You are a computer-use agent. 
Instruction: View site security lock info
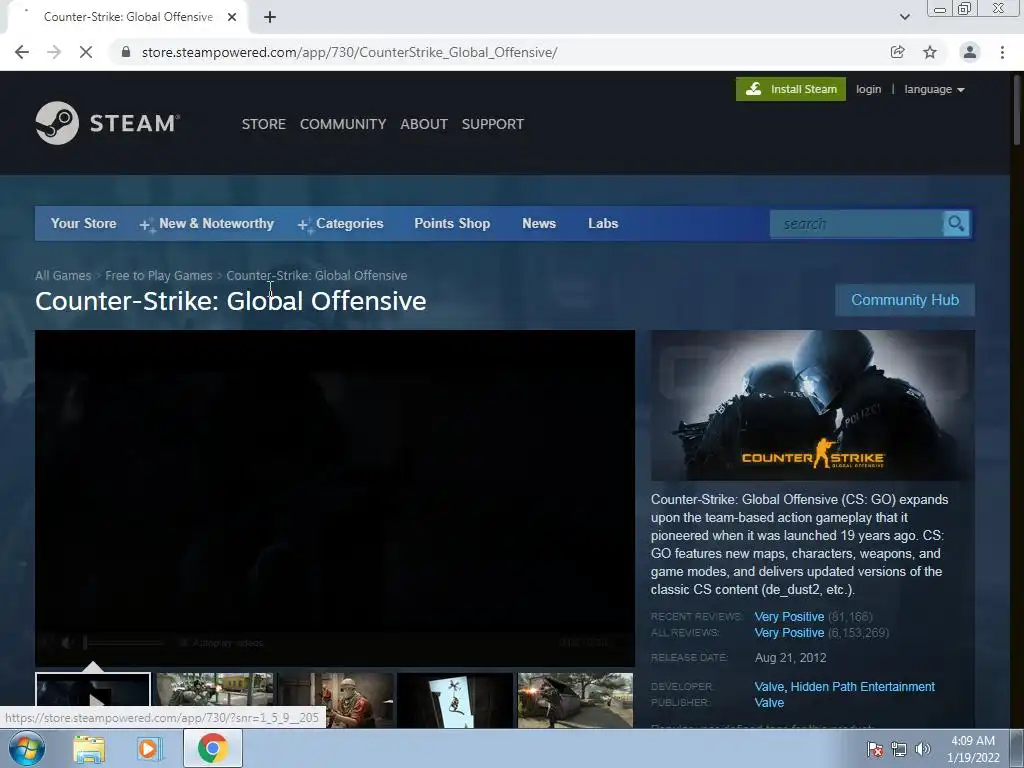[126, 52]
